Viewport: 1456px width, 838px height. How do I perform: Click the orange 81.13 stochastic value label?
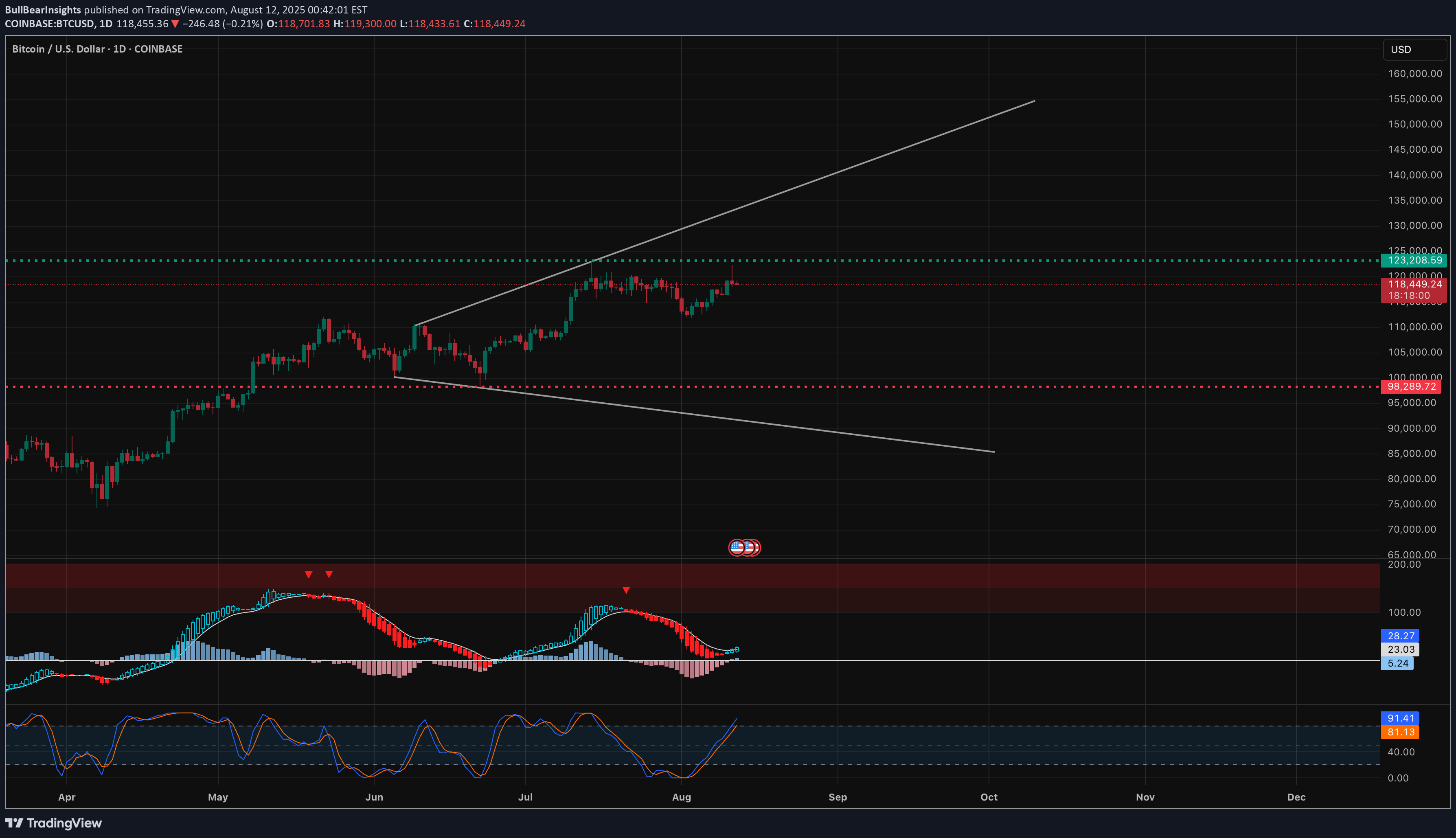[x=1400, y=732]
